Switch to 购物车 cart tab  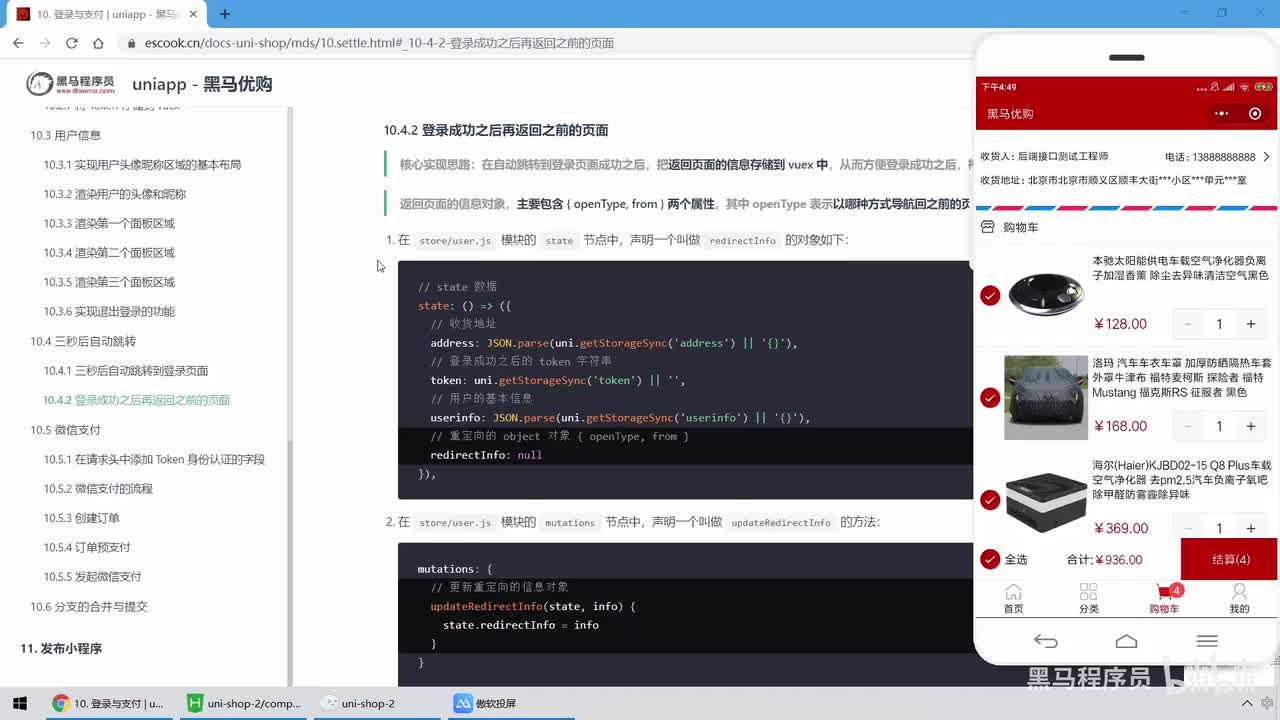pyautogui.click(x=1164, y=598)
